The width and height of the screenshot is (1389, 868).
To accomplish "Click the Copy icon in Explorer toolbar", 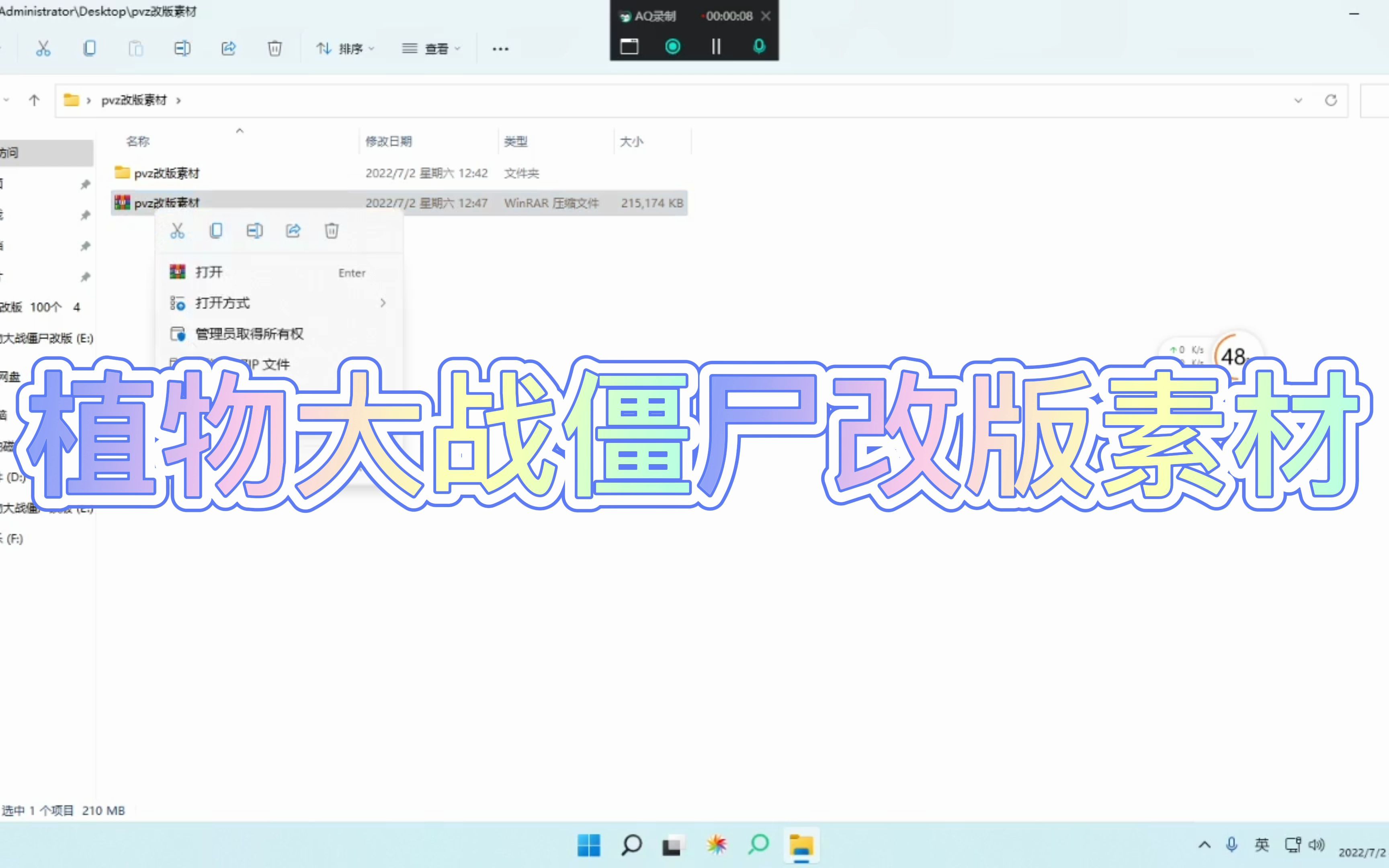I will click(90, 49).
